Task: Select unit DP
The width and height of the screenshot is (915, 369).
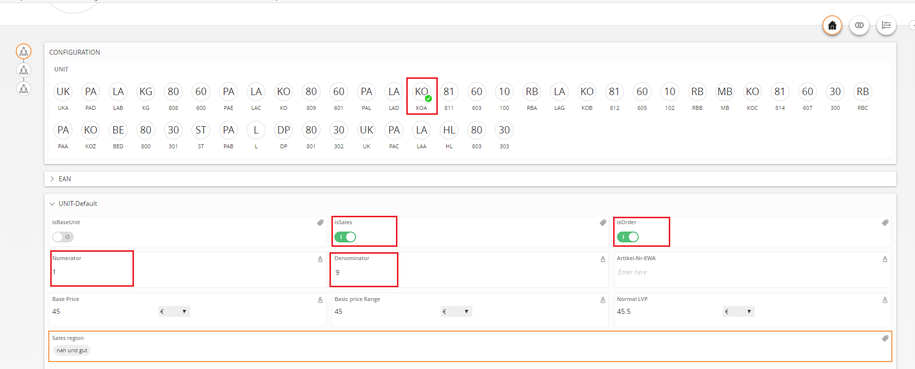Action: click(x=284, y=130)
